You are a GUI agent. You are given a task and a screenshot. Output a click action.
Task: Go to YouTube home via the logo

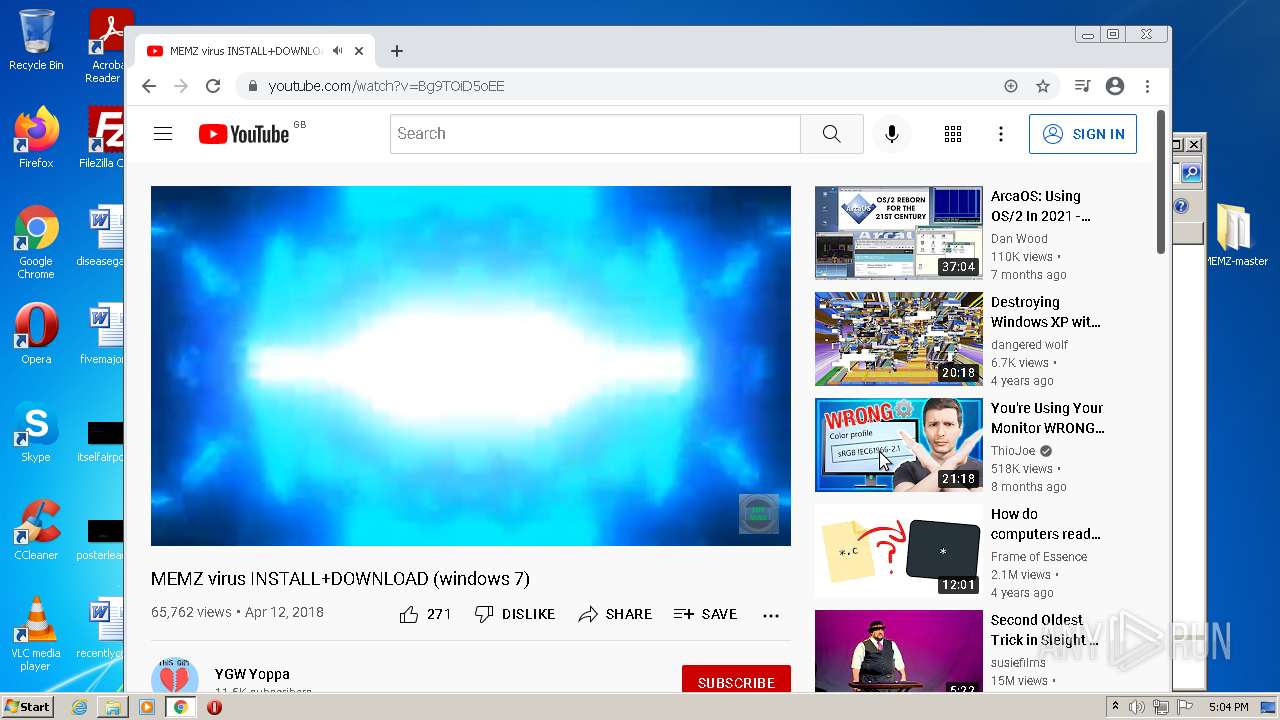[x=244, y=134]
